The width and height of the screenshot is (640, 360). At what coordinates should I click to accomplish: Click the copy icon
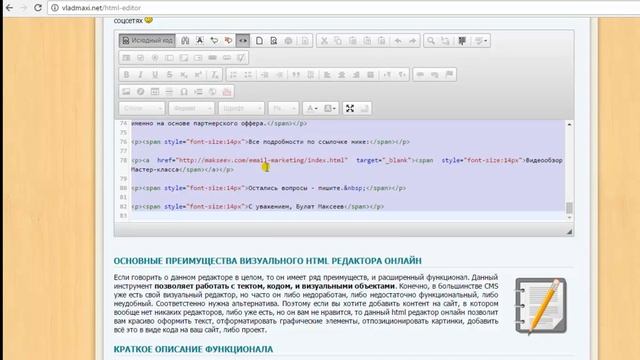(x=338, y=40)
